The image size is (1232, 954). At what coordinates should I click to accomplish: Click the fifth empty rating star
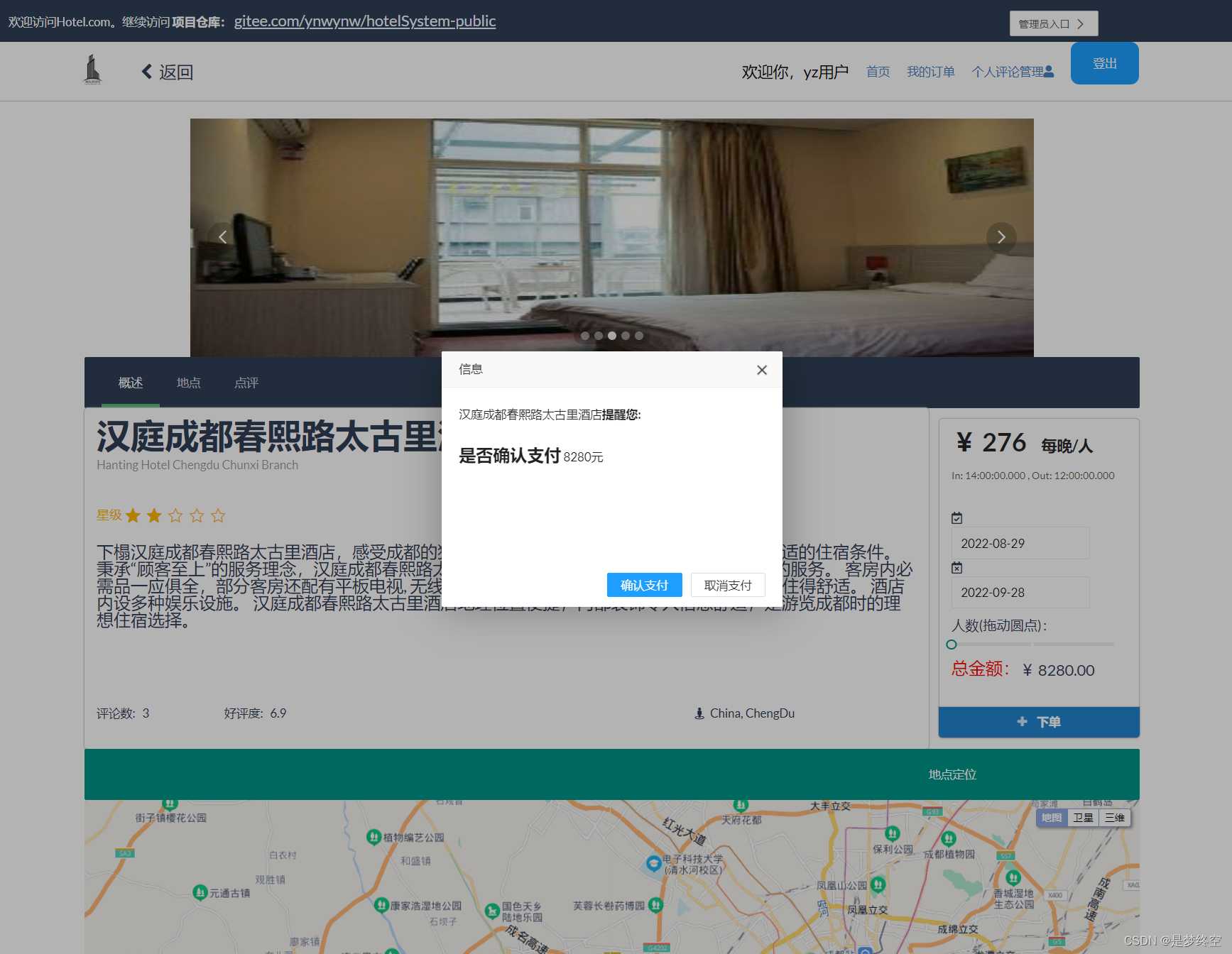[x=218, y=515]
